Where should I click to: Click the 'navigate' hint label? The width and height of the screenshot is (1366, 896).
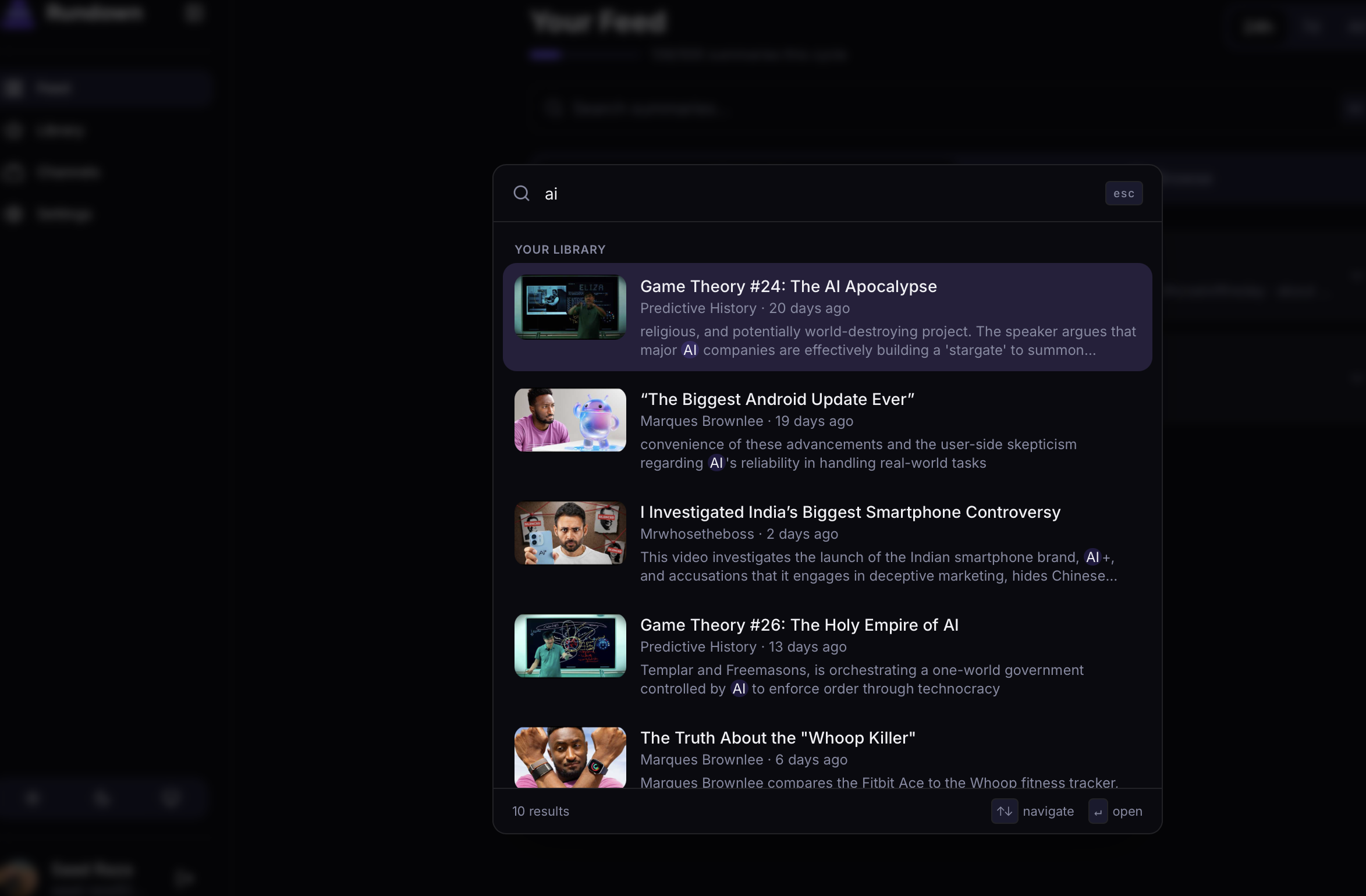[x=1048, y=811]
